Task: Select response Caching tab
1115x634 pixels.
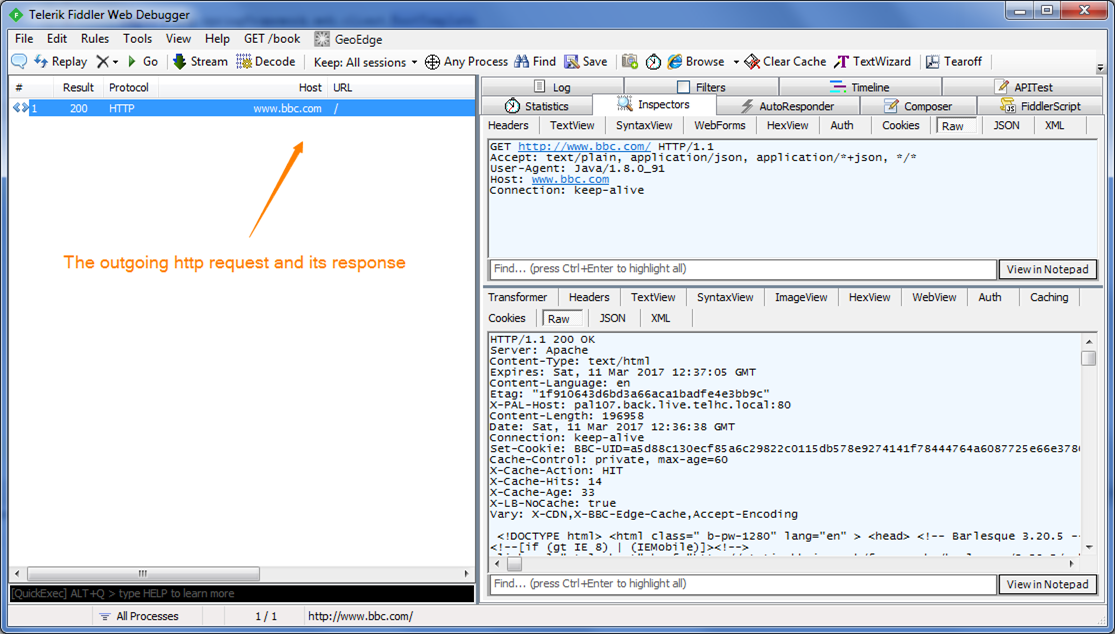Action: tap(1049, 297)
